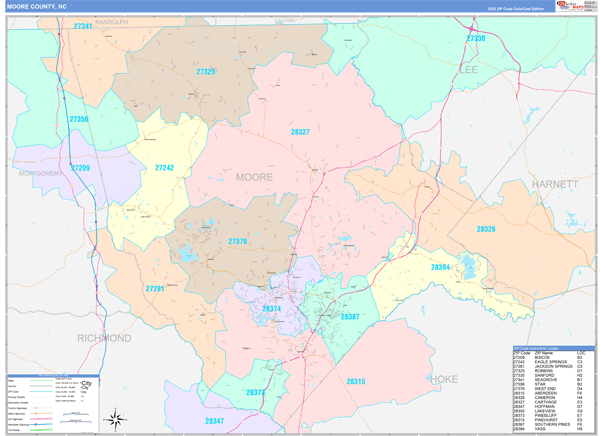
Task: Click the HOKE county label
Action: click(444, 379)
